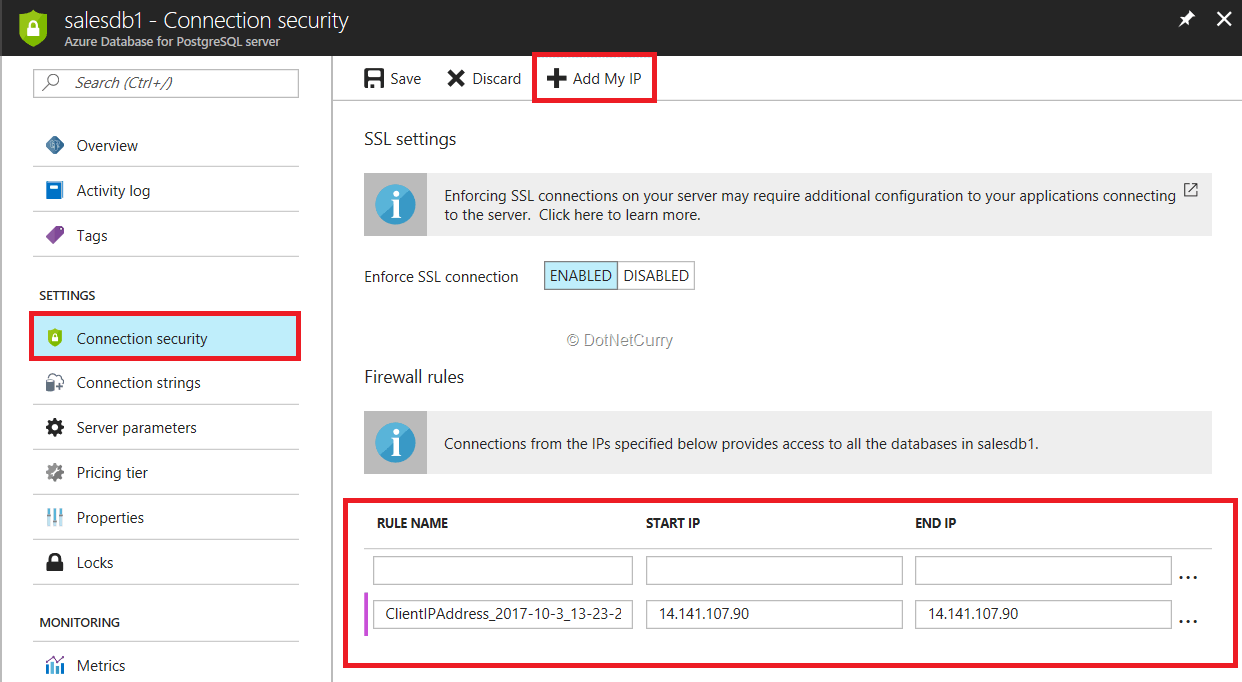This screenshot has height=682, width=1242.
Task: Click the magnifier icon in search box
Action: click(51, 83)
